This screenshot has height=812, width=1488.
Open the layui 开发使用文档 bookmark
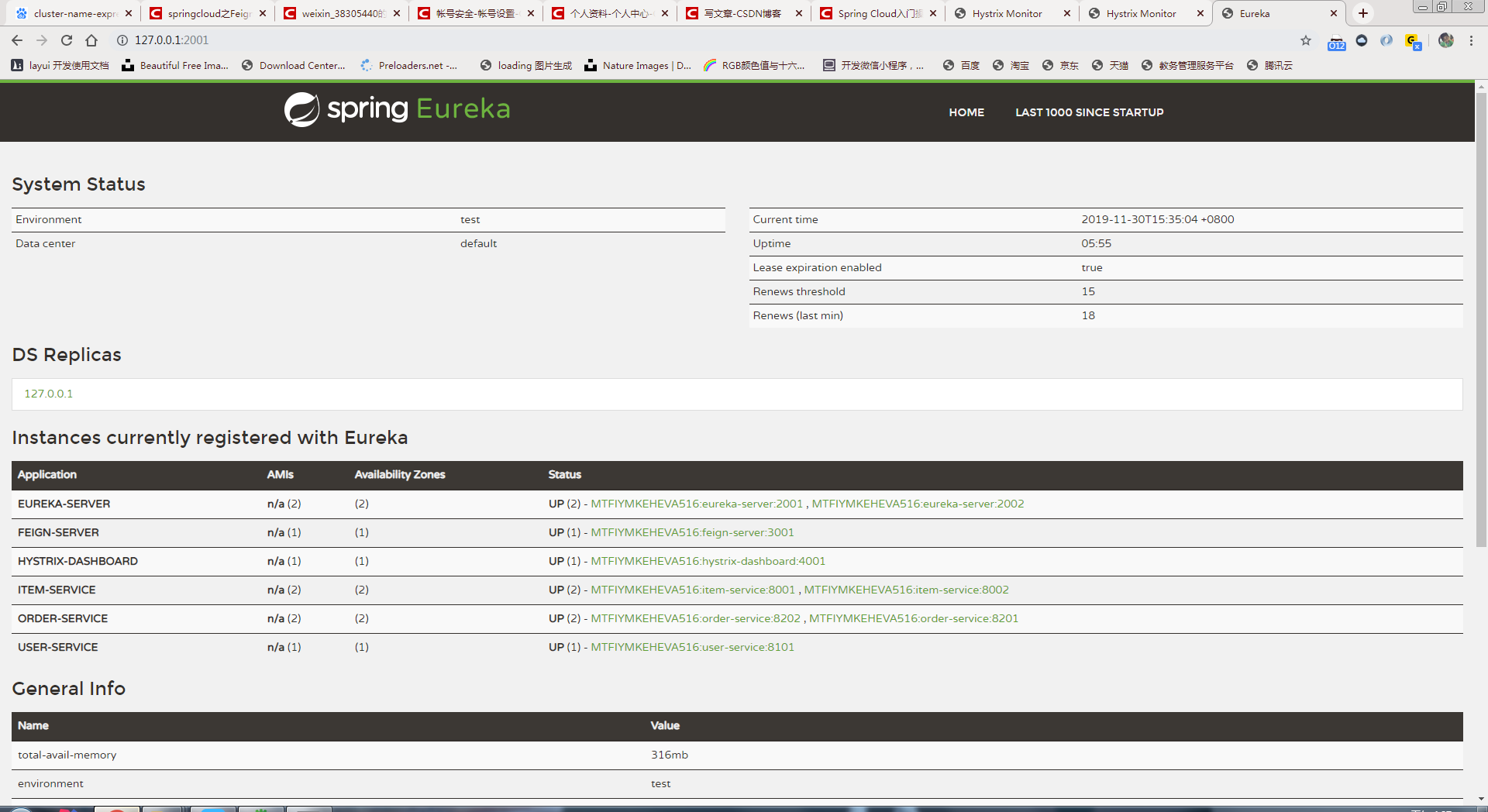(x=60, y=66)
